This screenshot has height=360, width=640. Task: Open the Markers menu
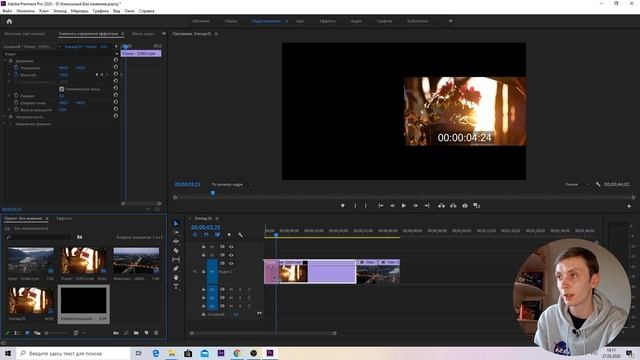80,11
